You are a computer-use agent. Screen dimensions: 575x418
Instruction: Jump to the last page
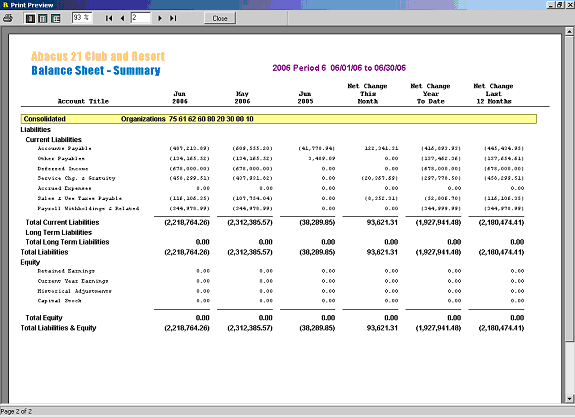[173, 18]
